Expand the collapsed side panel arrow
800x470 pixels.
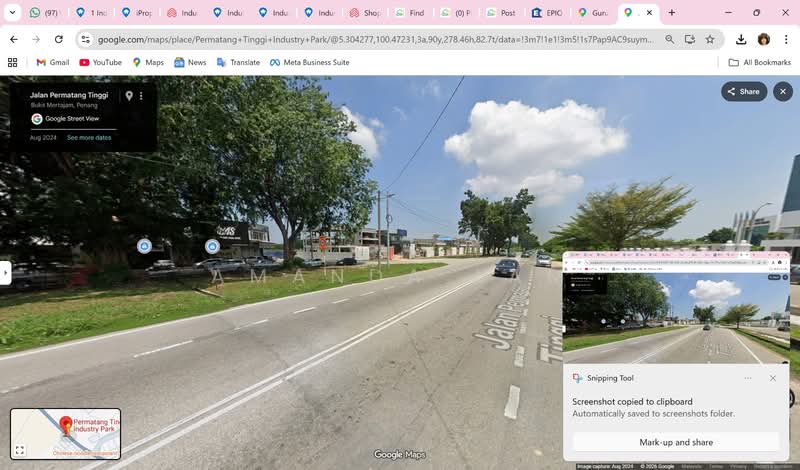click(x=5, y=272)
